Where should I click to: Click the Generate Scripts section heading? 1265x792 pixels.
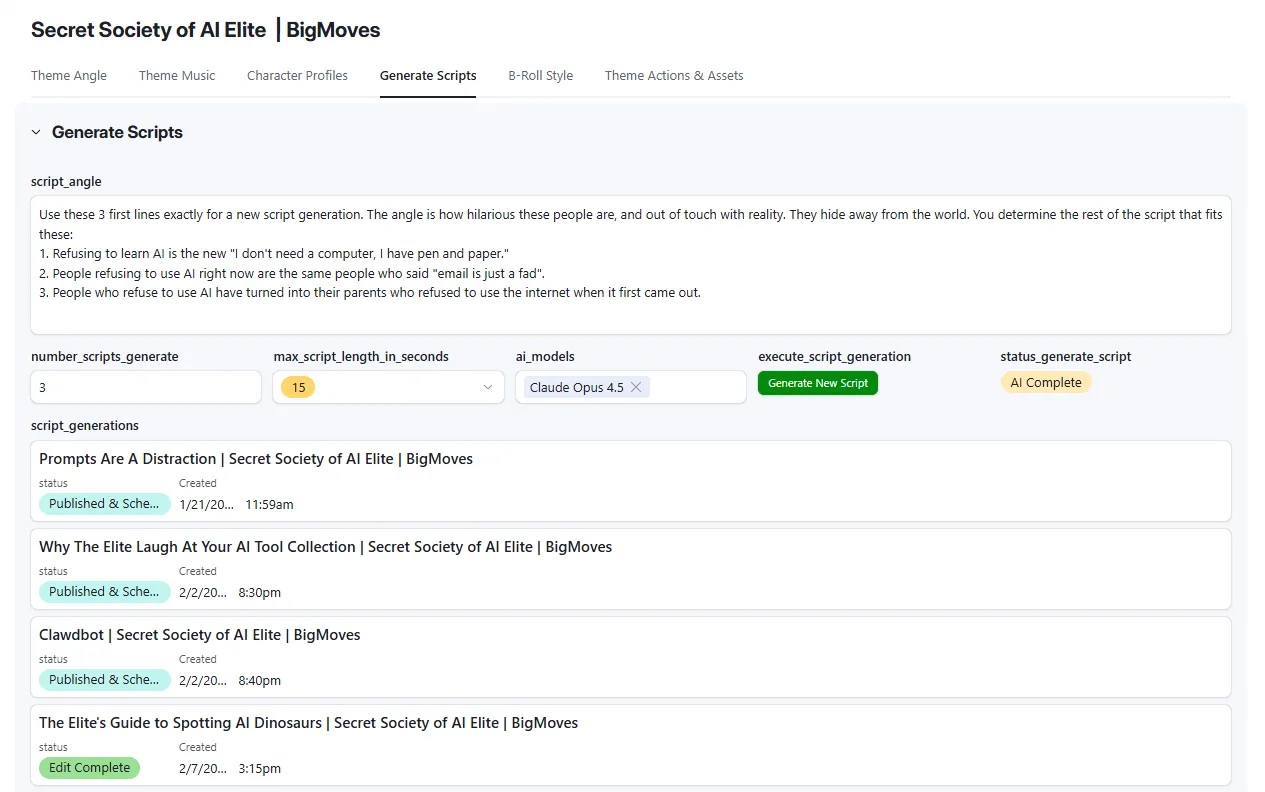[117, 132]
